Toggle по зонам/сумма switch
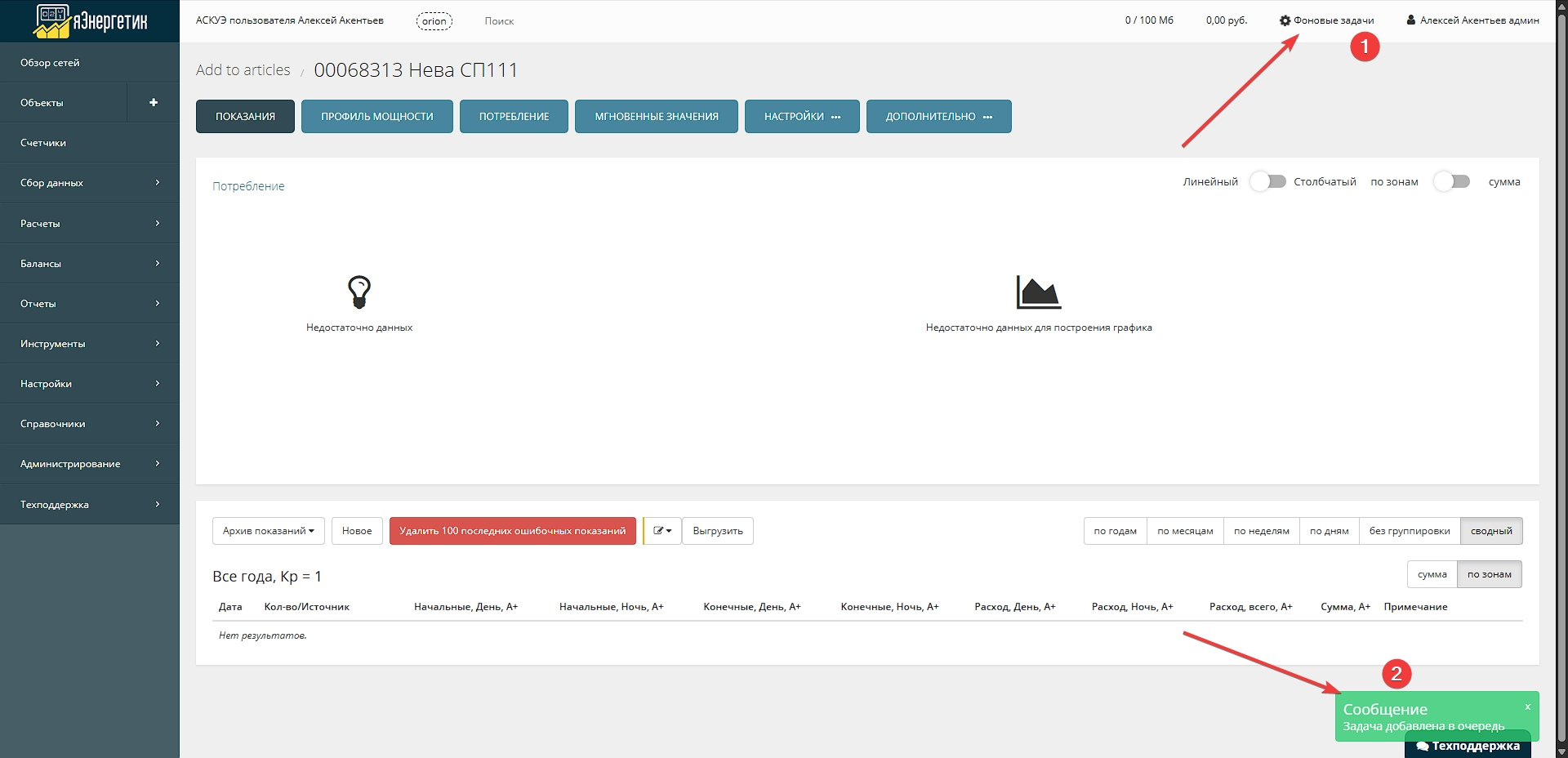 point(1452,181)
